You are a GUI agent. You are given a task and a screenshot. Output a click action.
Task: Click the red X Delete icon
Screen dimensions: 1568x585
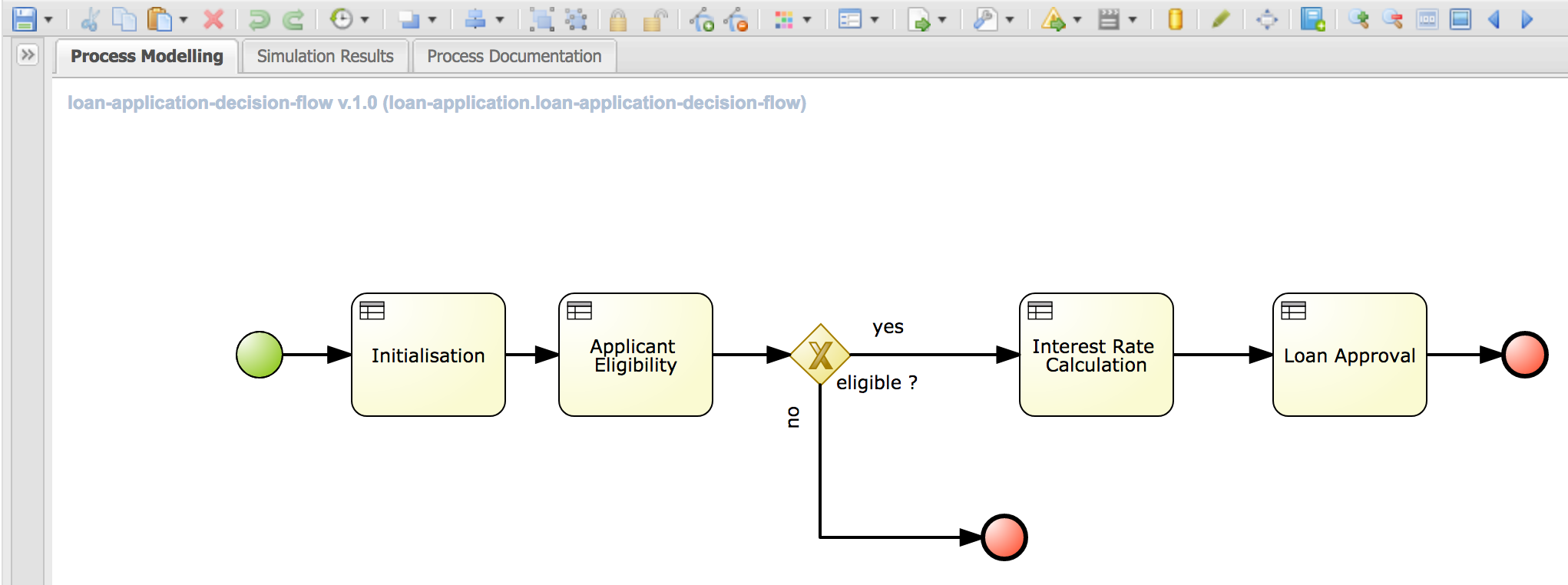coord(213,19)
